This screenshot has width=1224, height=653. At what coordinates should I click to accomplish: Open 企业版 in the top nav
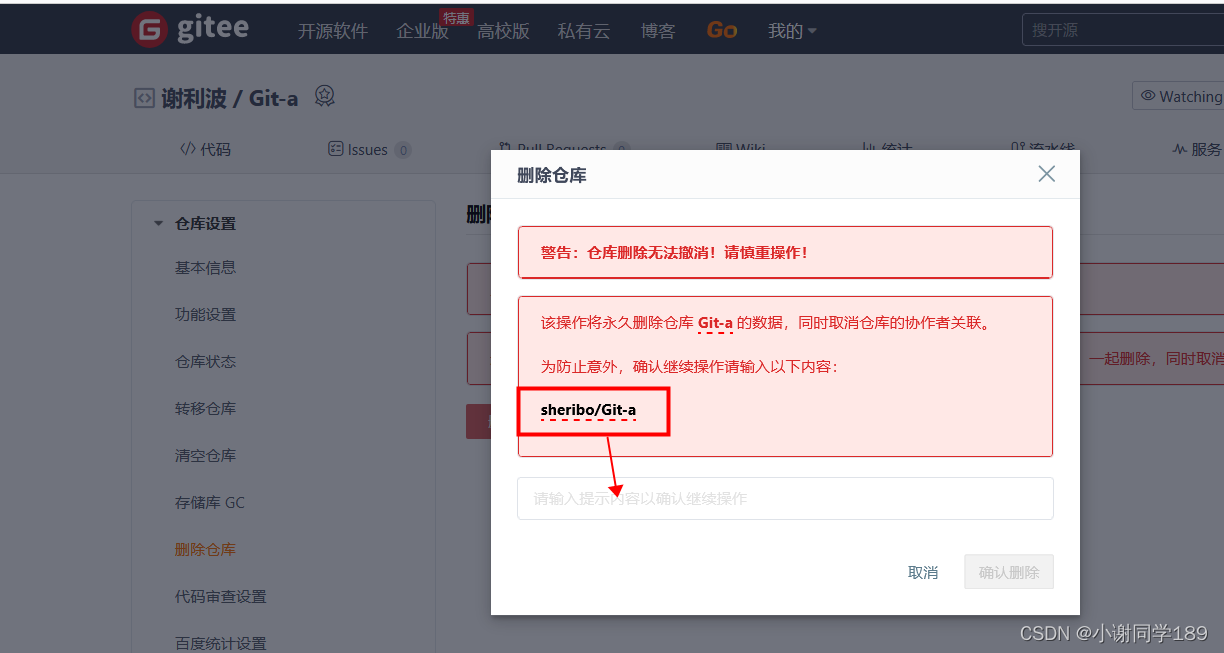[x=422, y=31]
